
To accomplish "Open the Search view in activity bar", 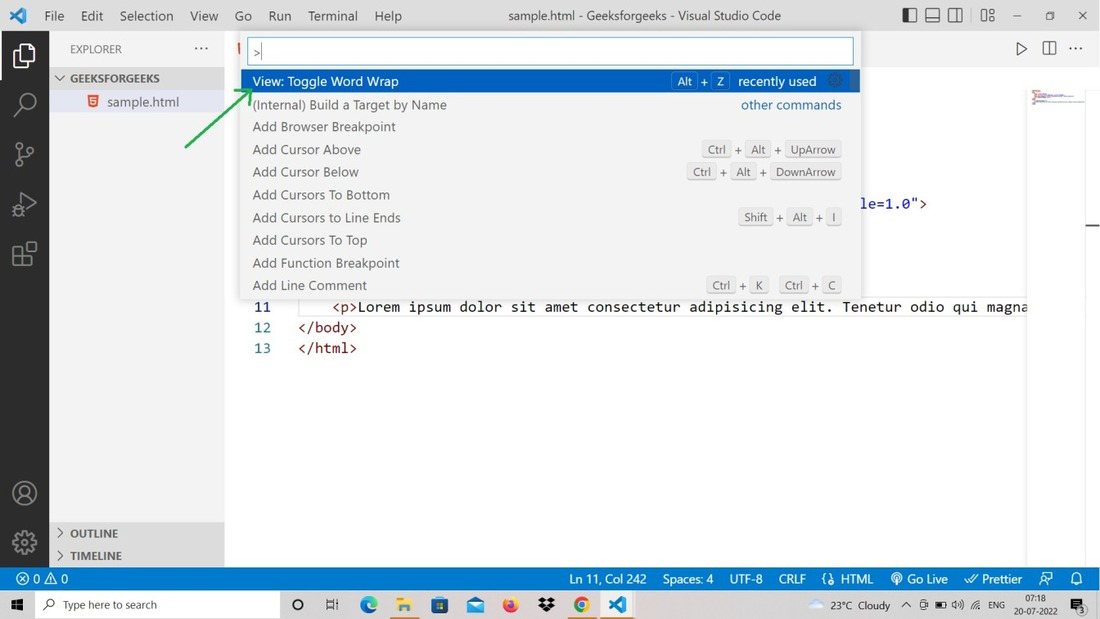I will 24,105.
